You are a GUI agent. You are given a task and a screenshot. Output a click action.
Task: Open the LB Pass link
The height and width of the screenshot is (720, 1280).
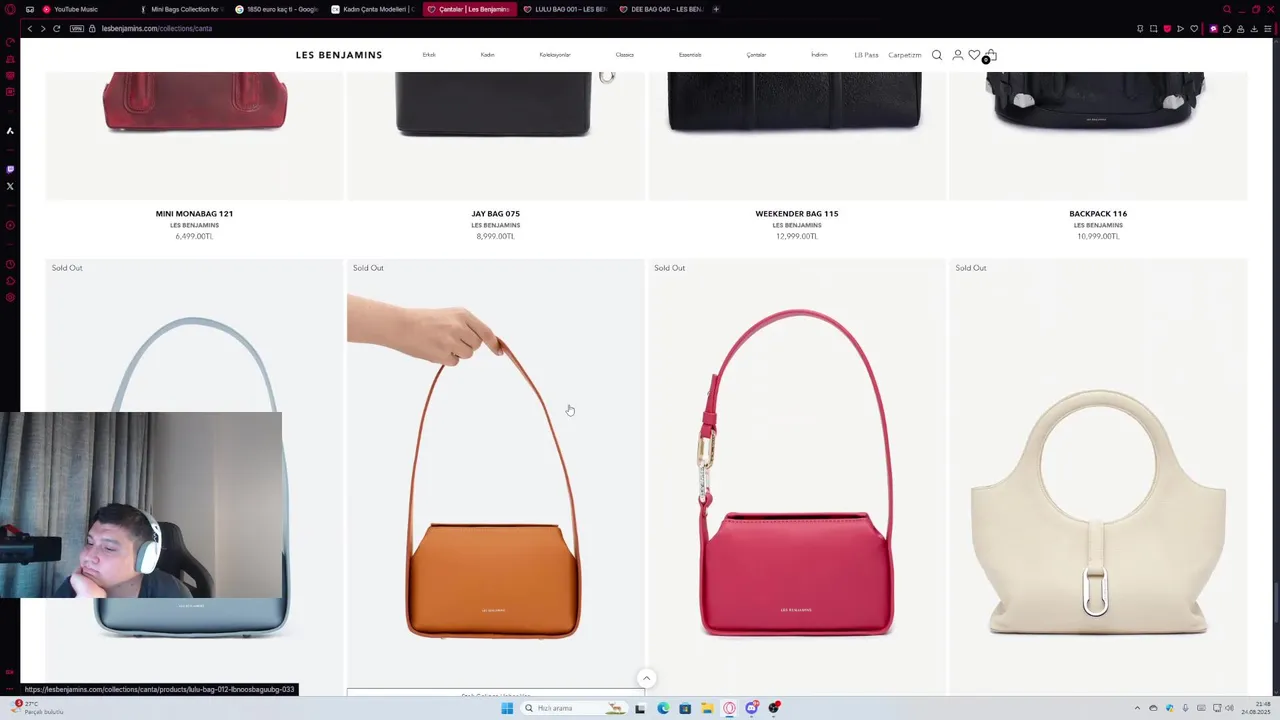pos(866,55)
